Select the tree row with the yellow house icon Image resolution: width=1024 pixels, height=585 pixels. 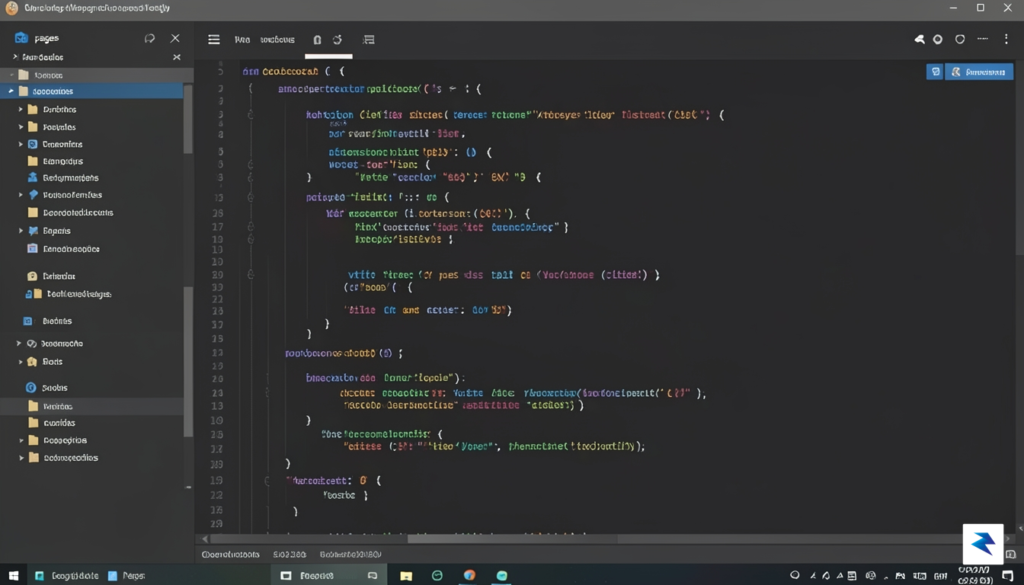click(x=91, y=362)
